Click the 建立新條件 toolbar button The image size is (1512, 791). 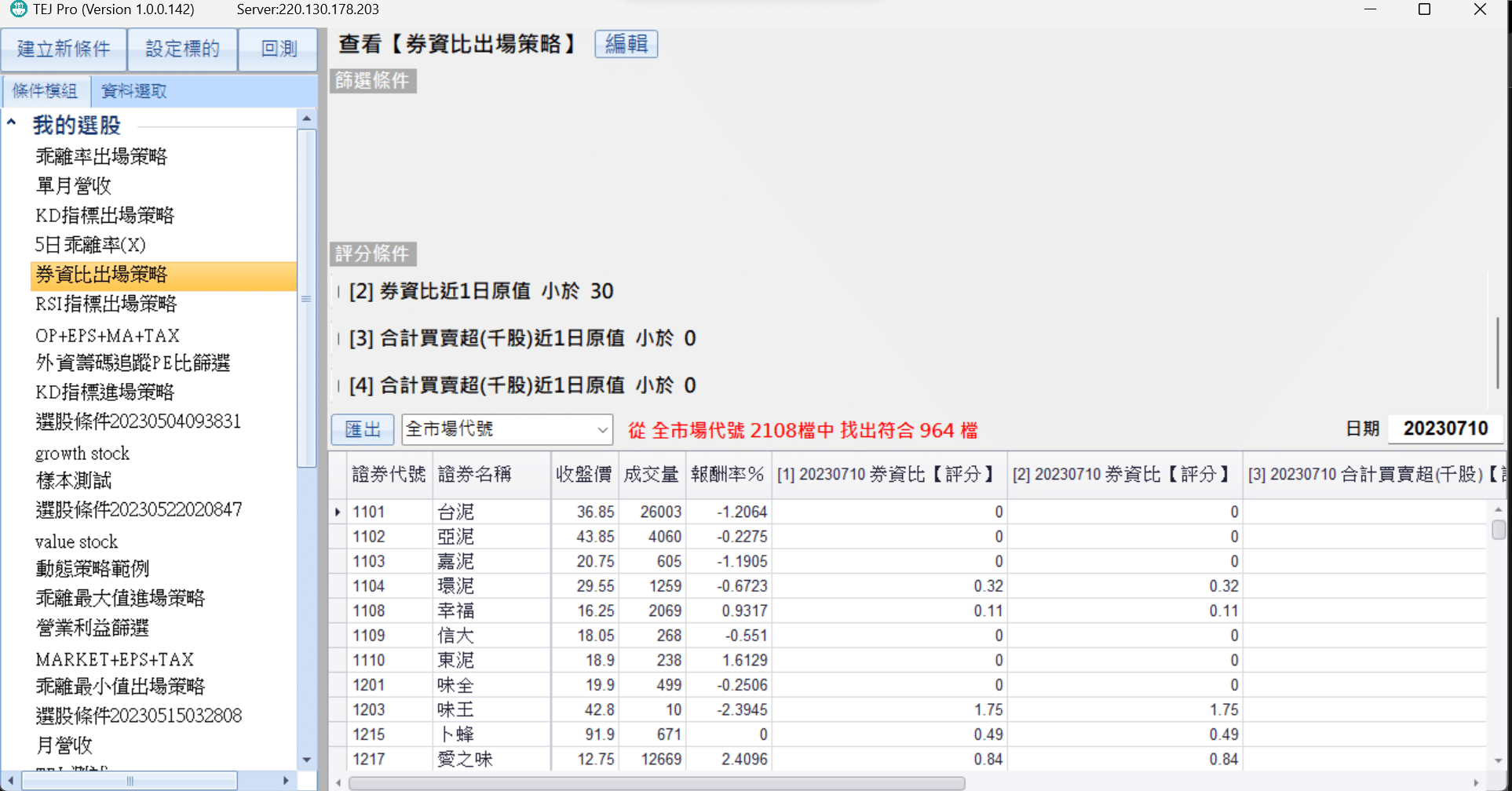pos(64,49)
